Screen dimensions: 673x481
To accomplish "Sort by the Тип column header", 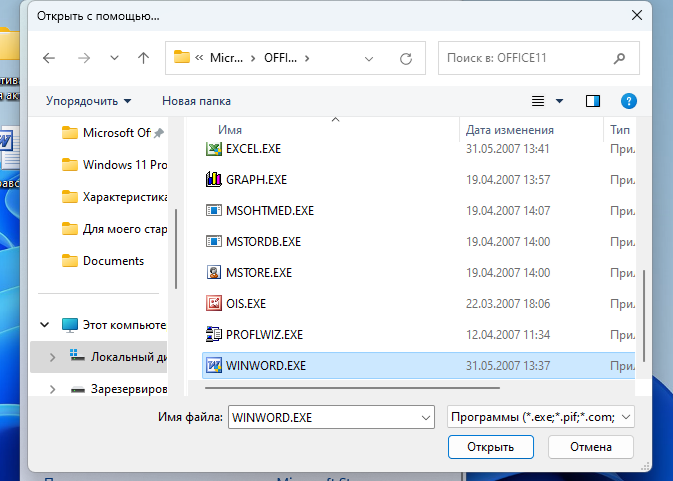I will click(620, 130).
